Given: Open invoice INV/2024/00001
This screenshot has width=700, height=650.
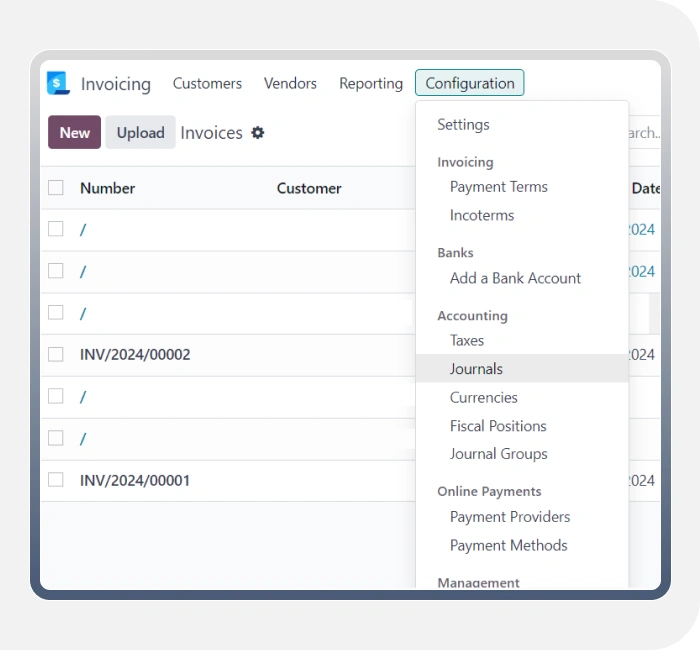Looking at the screenshot, I should click(135, 480).
